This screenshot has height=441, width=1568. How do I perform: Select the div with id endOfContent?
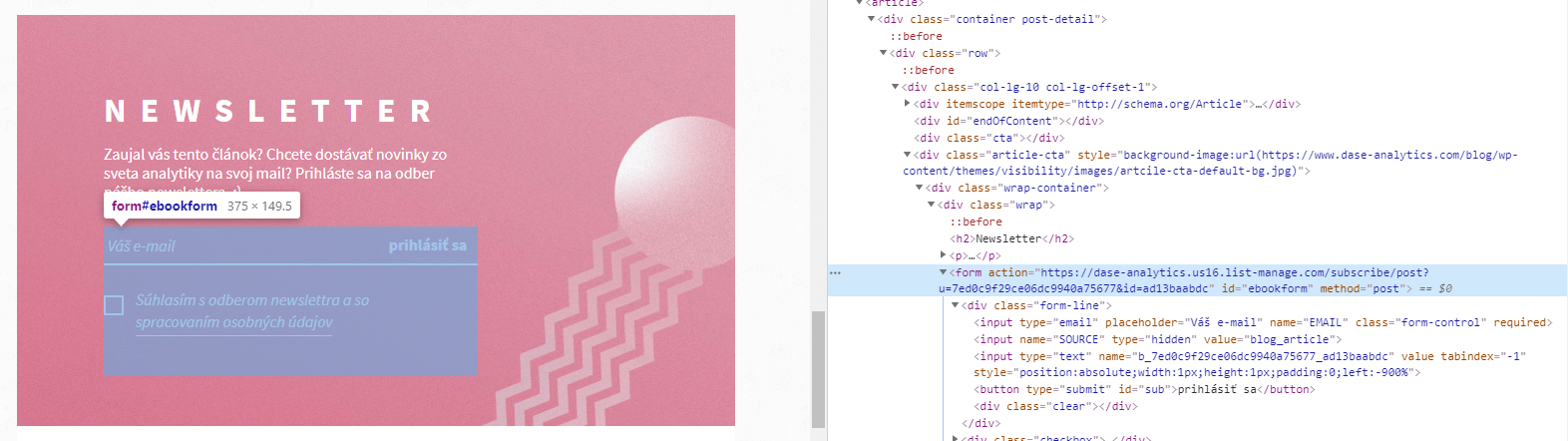point(1007,121)
